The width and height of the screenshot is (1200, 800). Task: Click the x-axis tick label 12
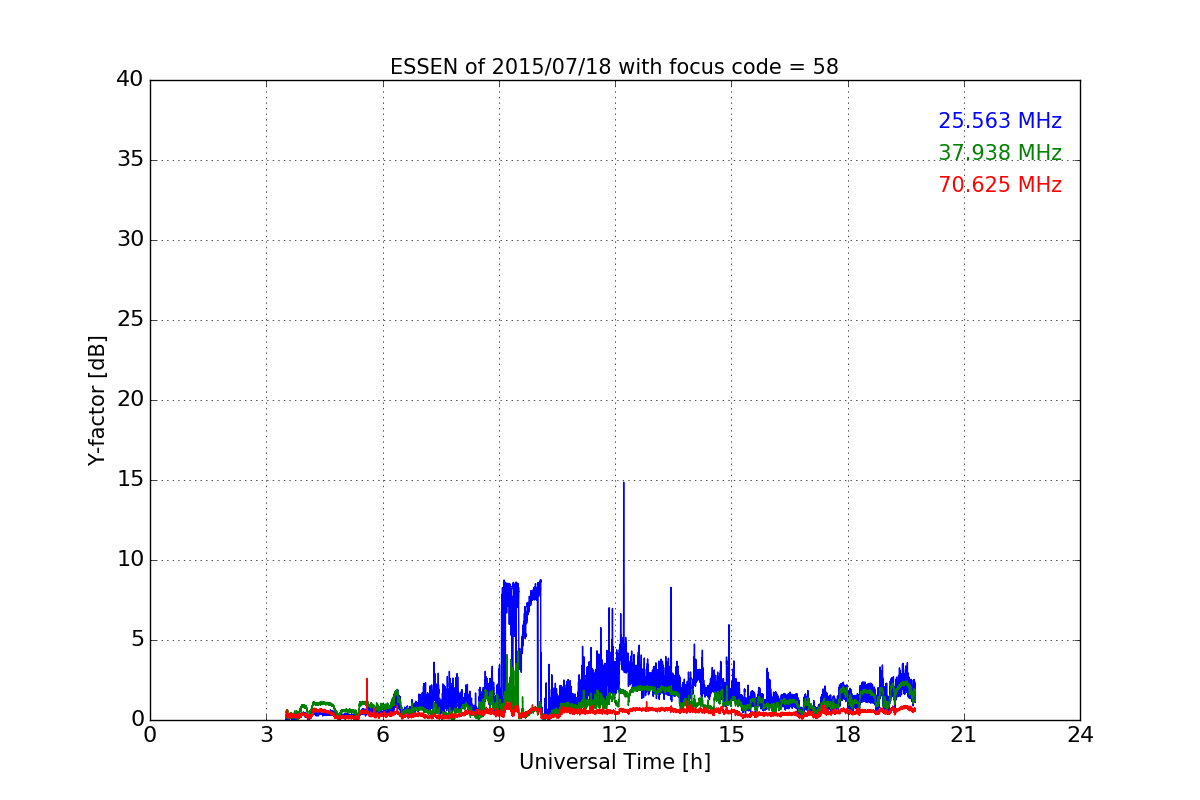[615, 735]
